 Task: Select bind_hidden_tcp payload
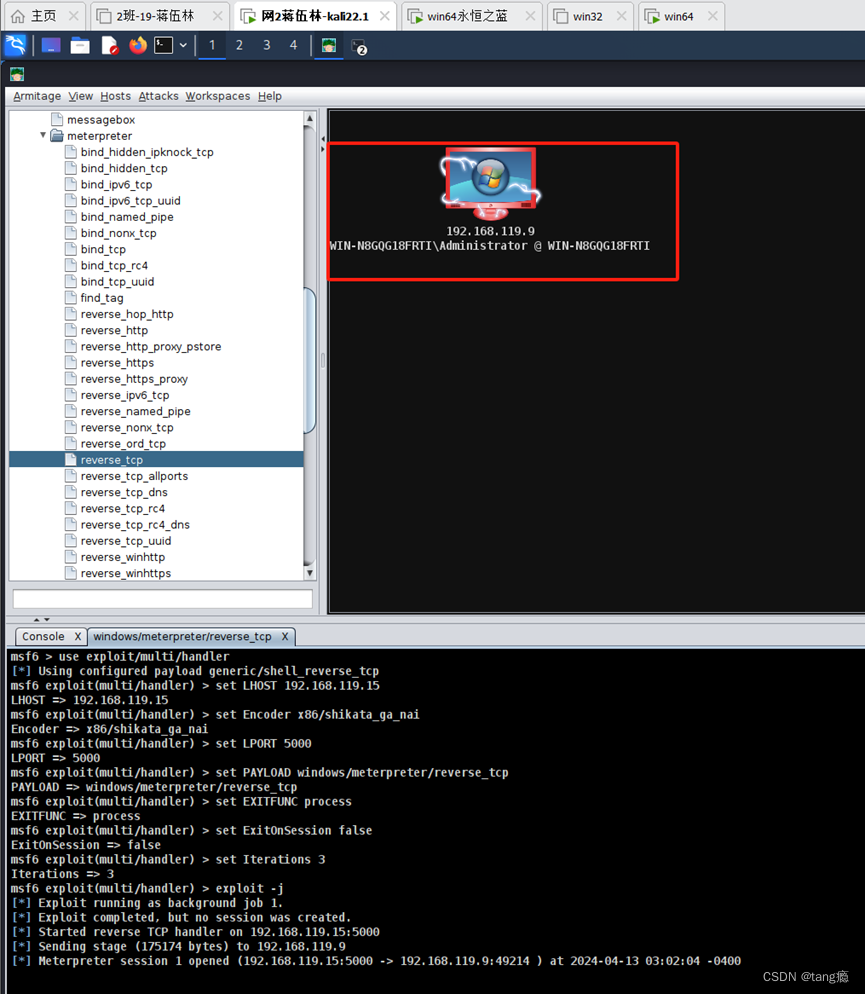pos(124,169)
